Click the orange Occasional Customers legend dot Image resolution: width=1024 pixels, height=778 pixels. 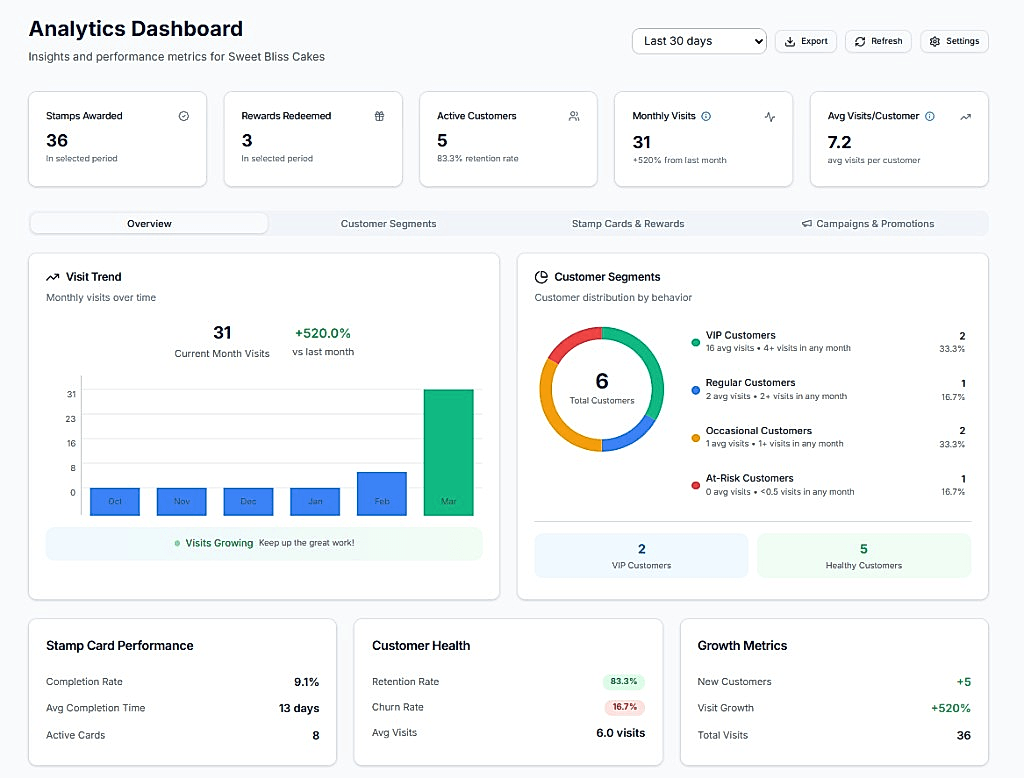tap(696, 438)
